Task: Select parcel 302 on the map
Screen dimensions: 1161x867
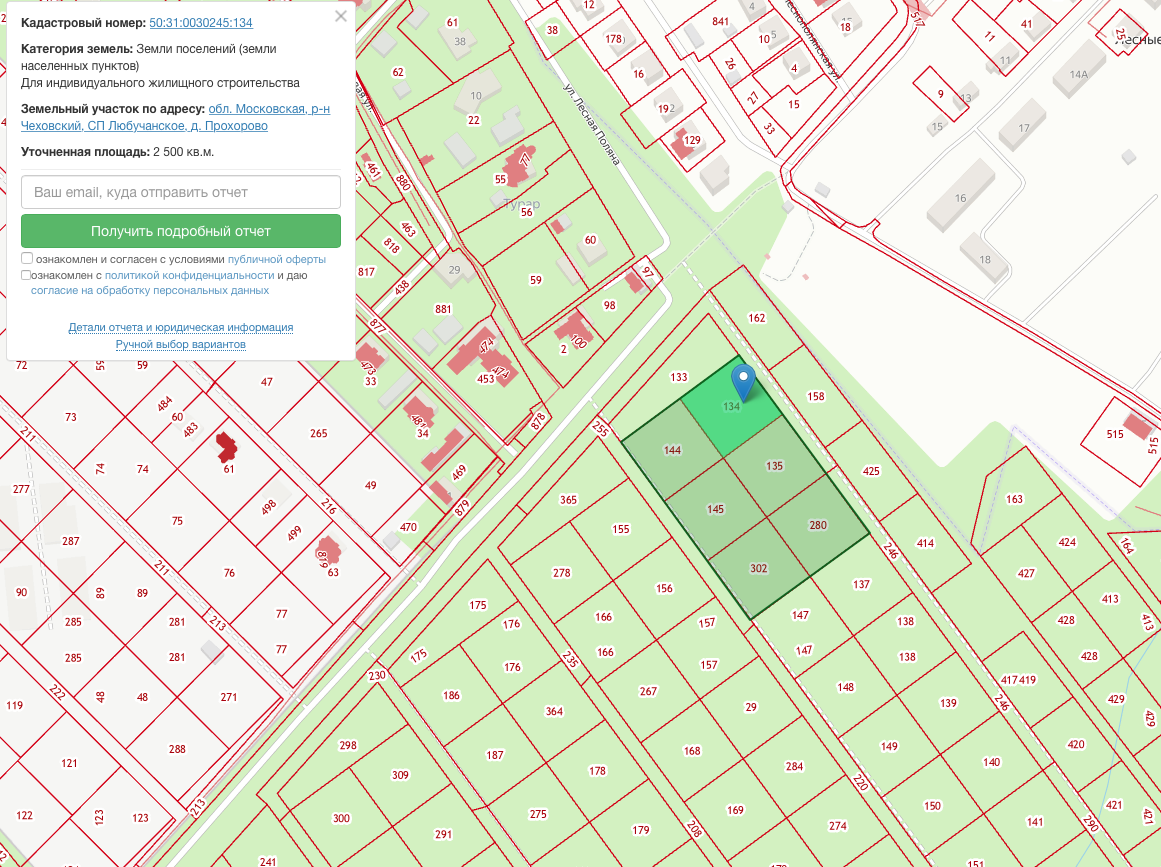Action: (759, 569)
